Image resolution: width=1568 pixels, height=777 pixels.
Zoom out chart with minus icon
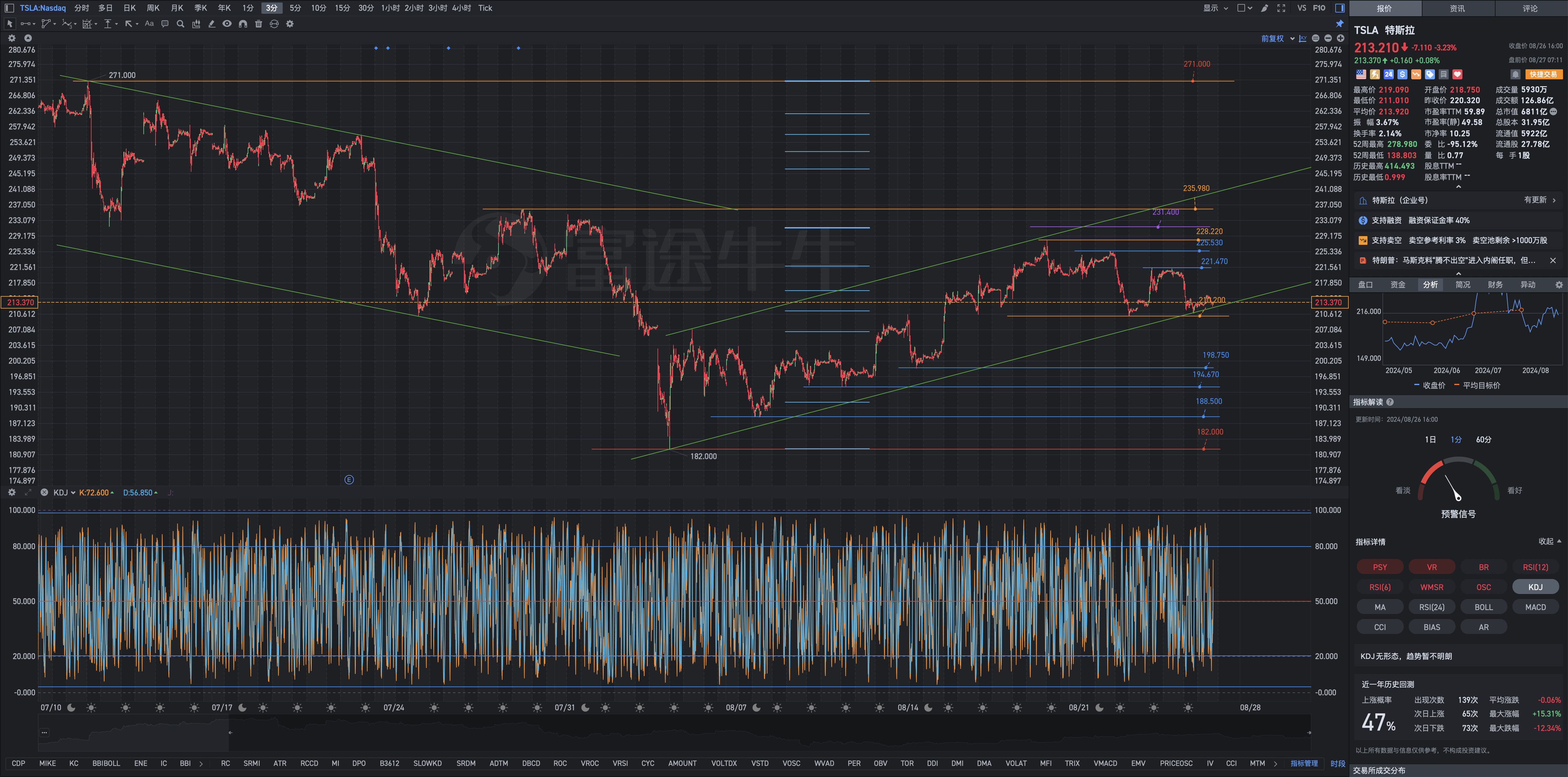coord(1328,38)
